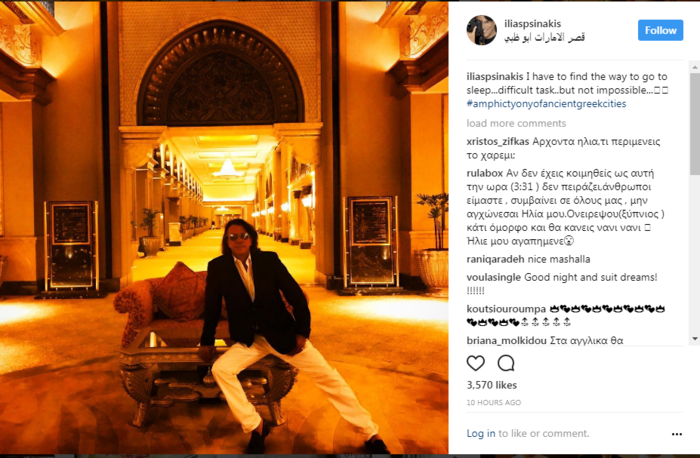Visit commenter rulabox profile

(485, 173)
